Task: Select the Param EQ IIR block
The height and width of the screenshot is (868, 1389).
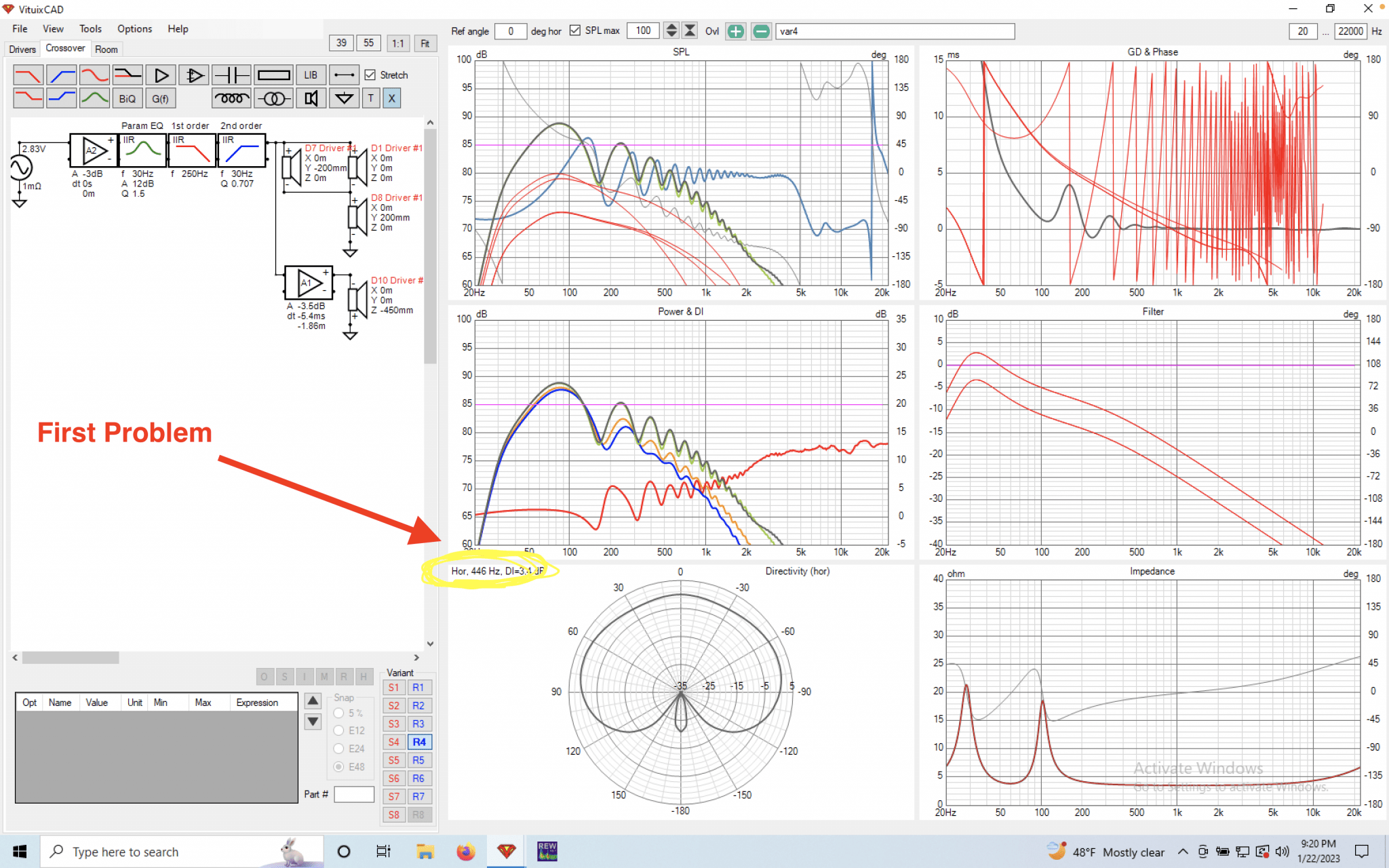Action: [142, 151]
